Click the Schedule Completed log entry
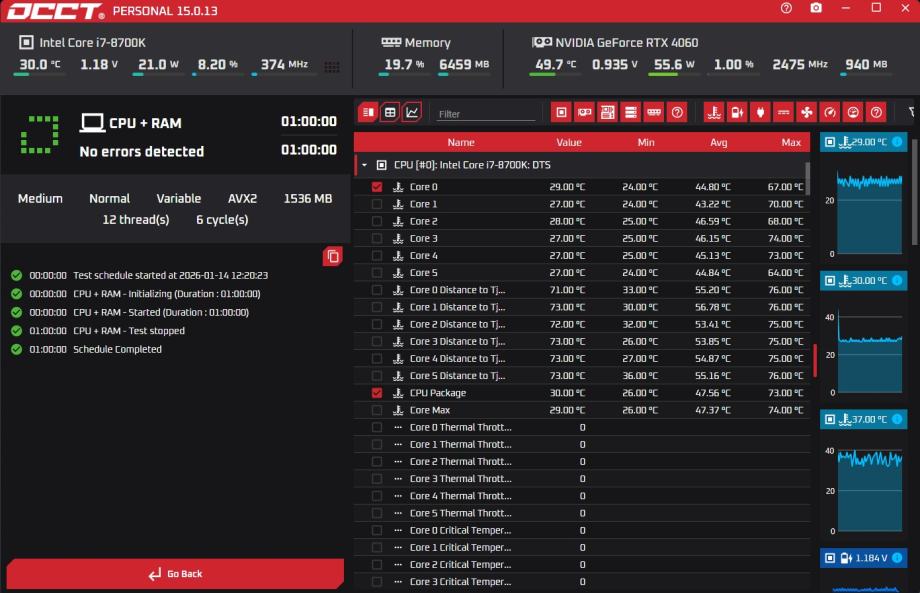Image resolution: width=920 pixels, height=593 pixels. tap(117, 349)
